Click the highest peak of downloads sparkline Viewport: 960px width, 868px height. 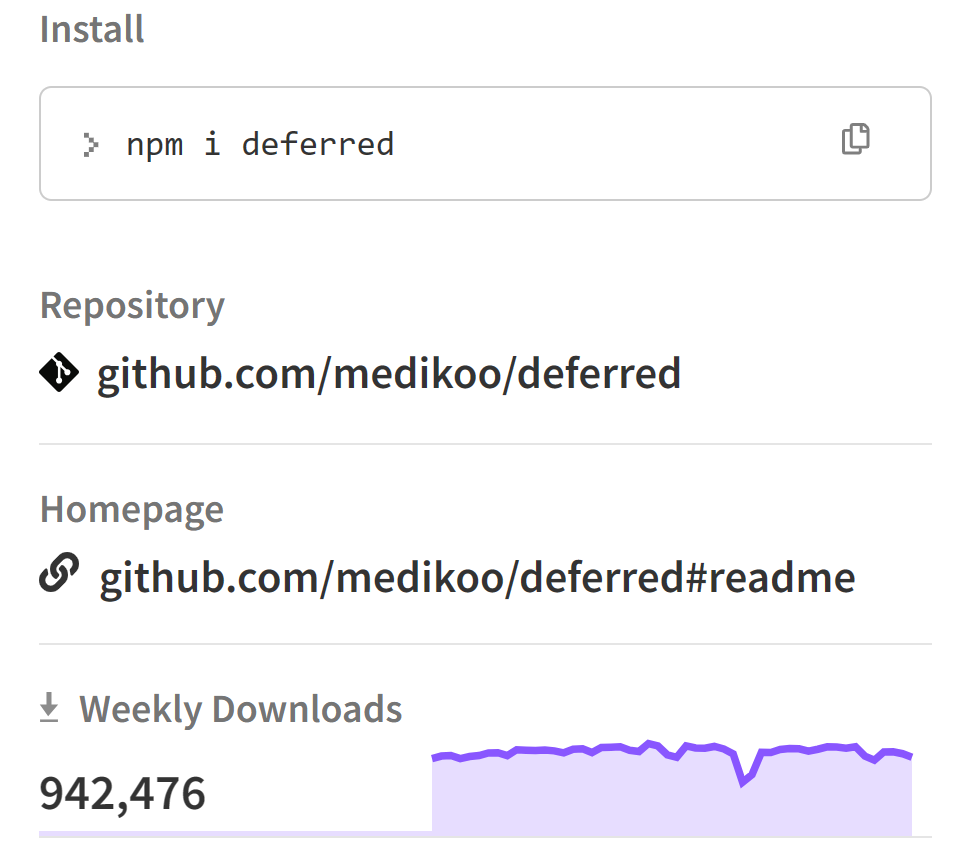[650, 744]
